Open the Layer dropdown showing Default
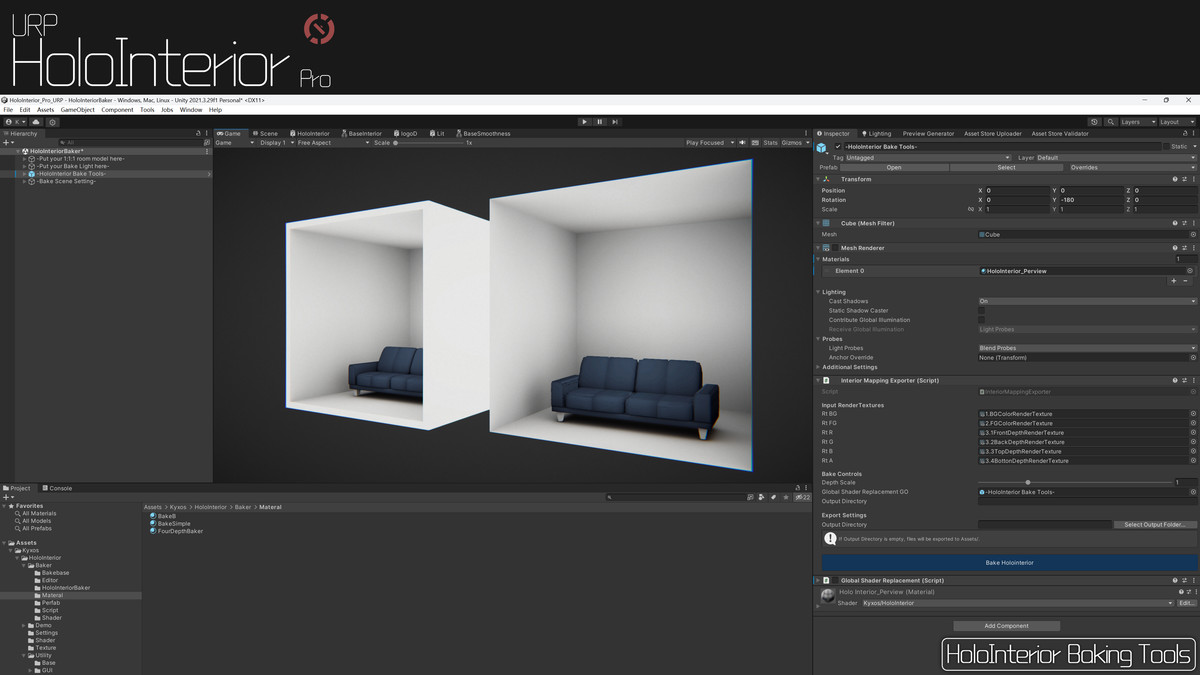 (x=1116, y=157)
